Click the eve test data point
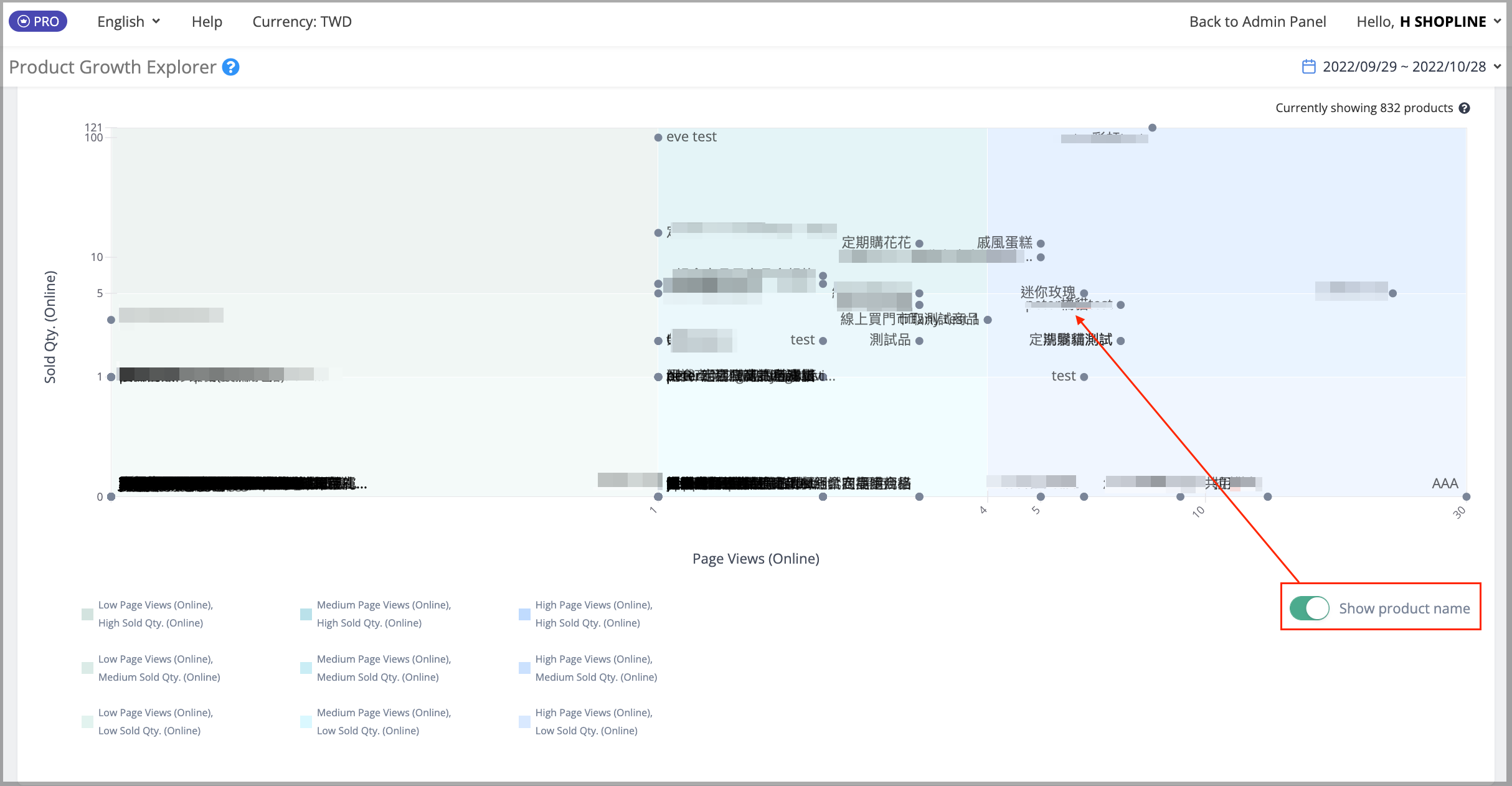 [x=658, y=138]
